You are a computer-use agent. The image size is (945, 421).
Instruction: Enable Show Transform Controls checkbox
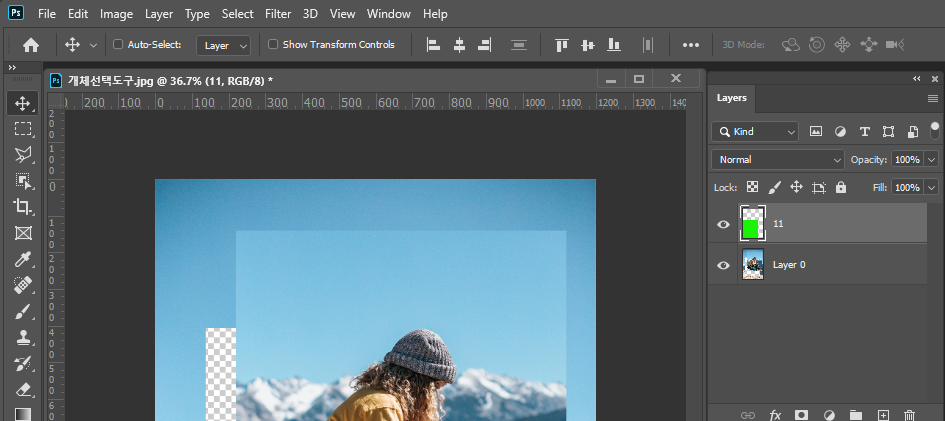pyautogui.click(x=273, y=44)
